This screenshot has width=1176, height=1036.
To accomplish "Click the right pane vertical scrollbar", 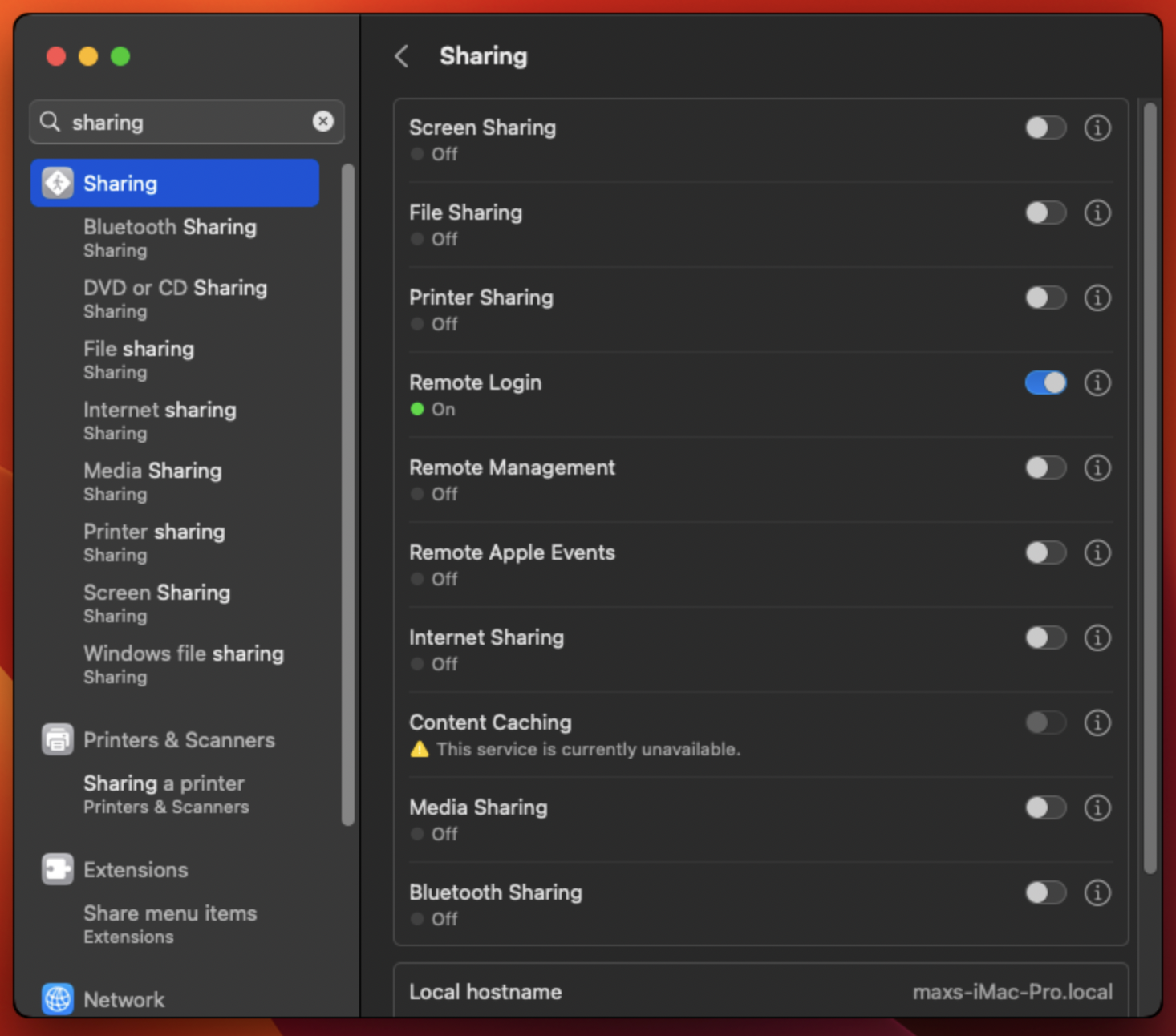I will coord(1150,488).
